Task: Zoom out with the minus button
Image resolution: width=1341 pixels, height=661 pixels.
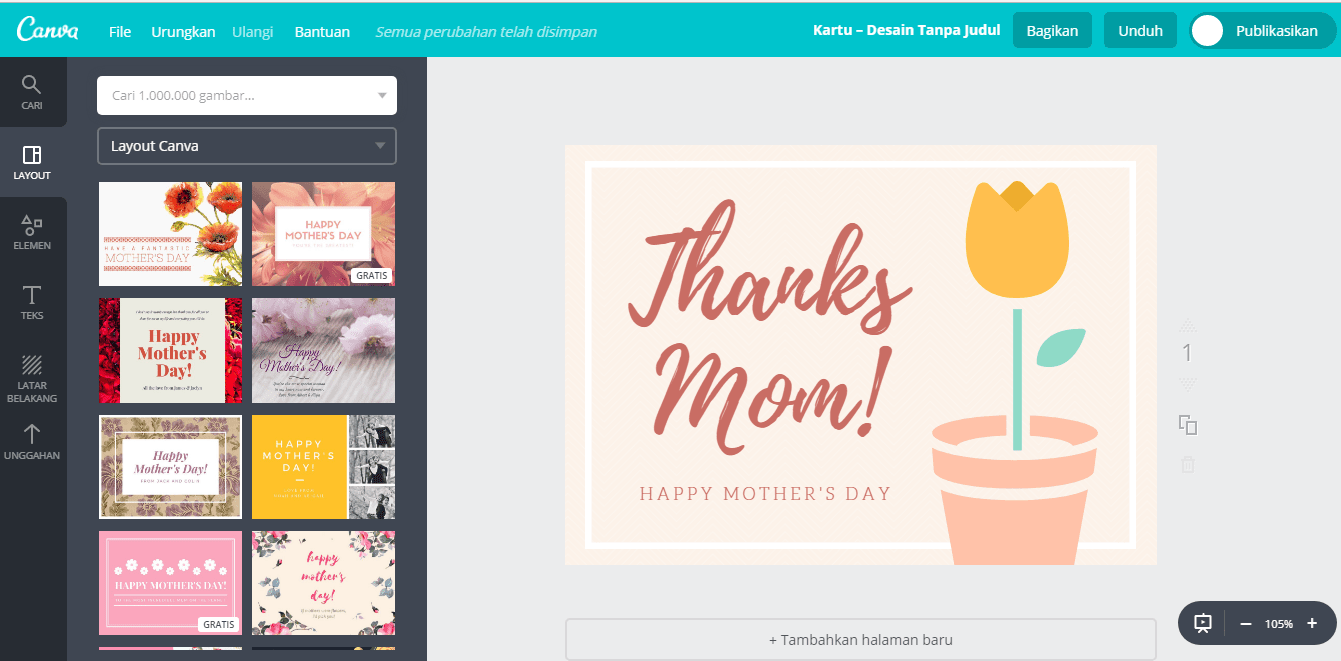Action: 1246,623
